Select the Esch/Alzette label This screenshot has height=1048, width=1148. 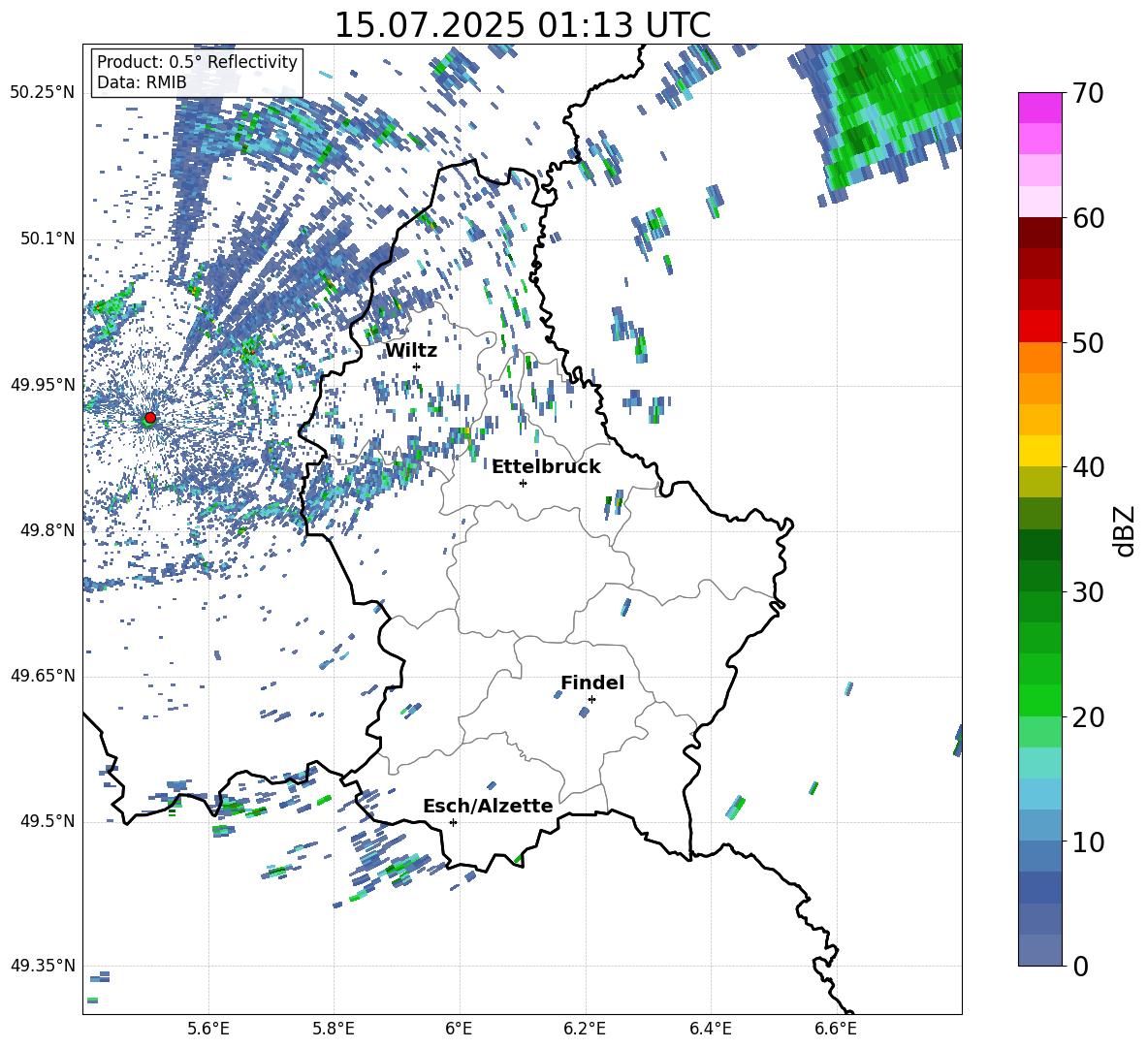point(488,806)
